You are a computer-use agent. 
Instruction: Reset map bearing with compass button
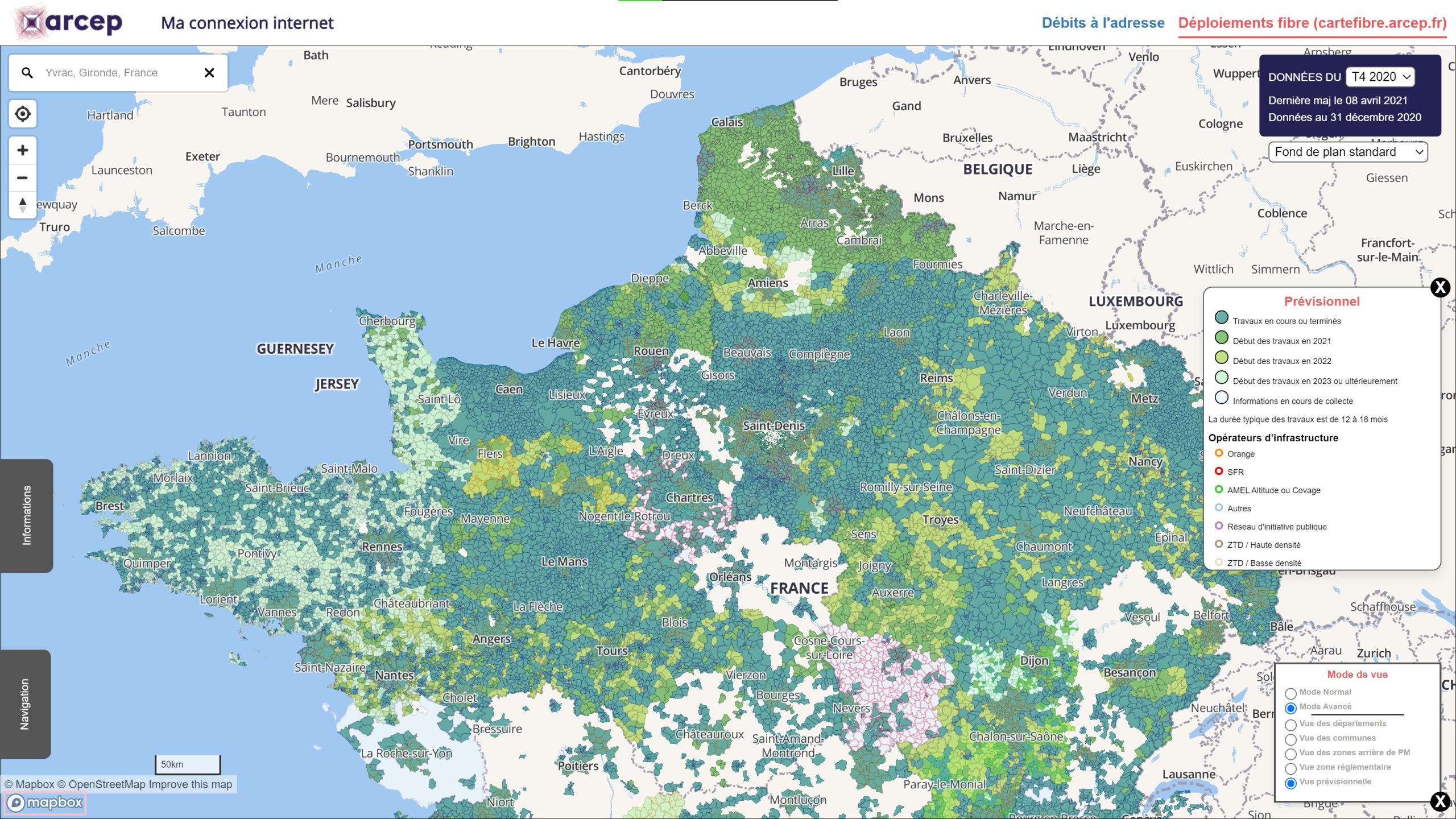(23, 205)
